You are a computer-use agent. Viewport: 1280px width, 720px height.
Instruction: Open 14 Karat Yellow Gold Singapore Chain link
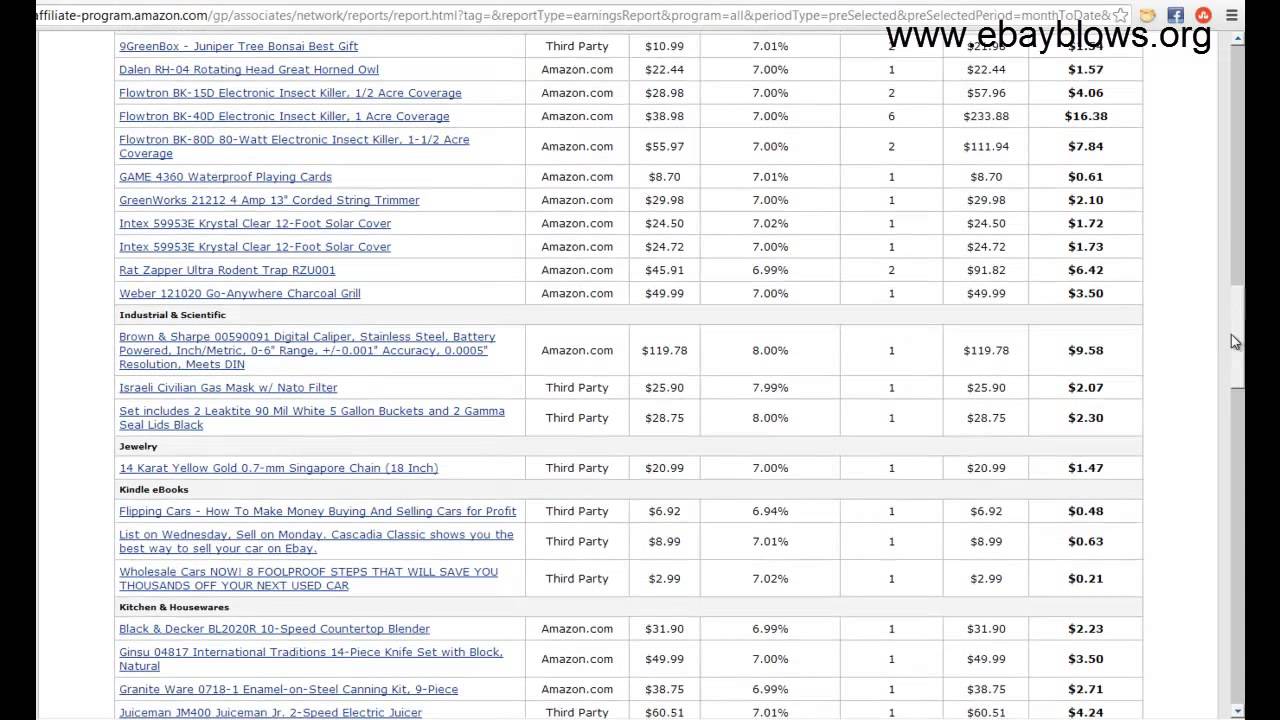(278, 468)
